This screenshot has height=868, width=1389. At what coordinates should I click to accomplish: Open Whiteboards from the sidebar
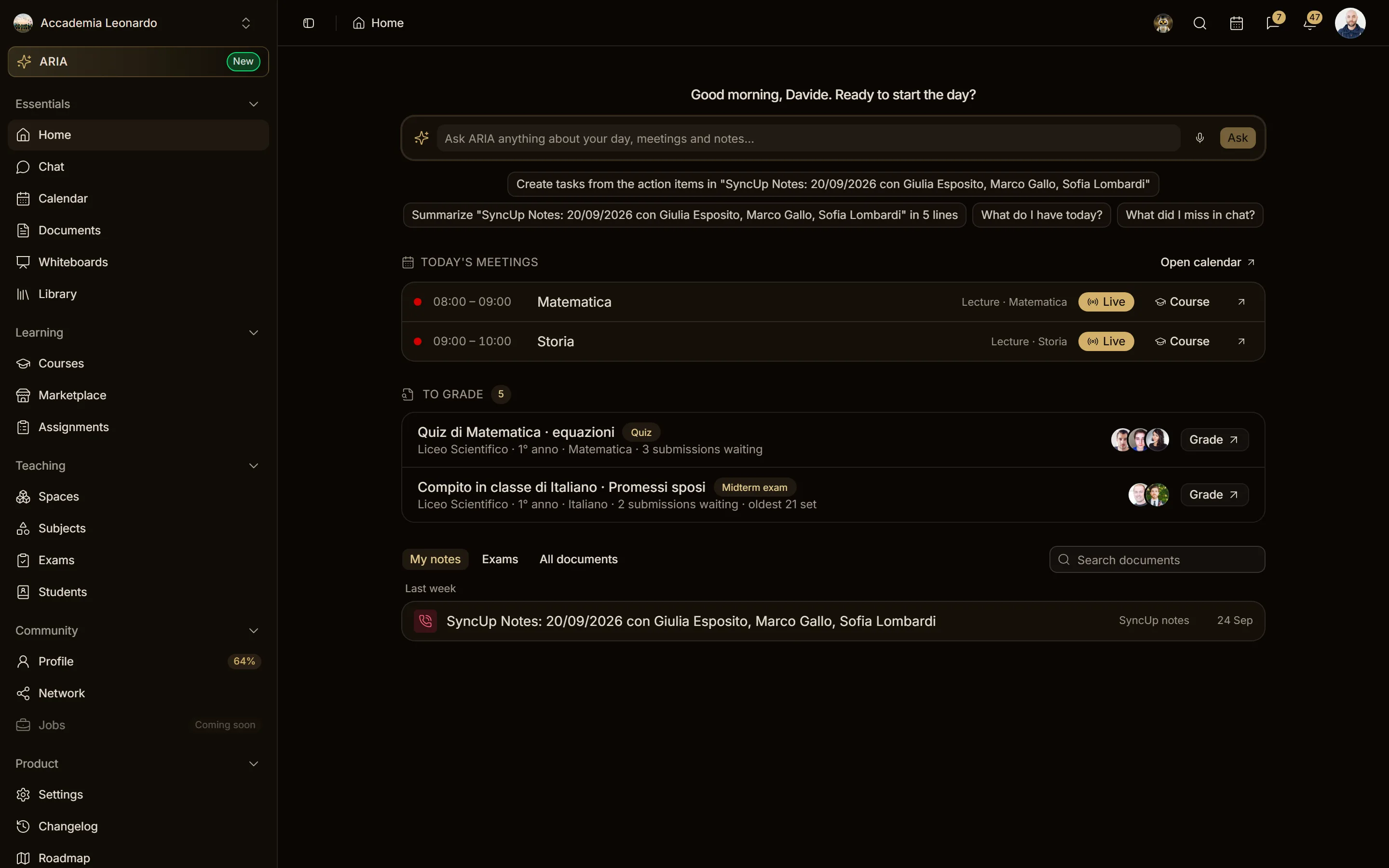[138, 262]
